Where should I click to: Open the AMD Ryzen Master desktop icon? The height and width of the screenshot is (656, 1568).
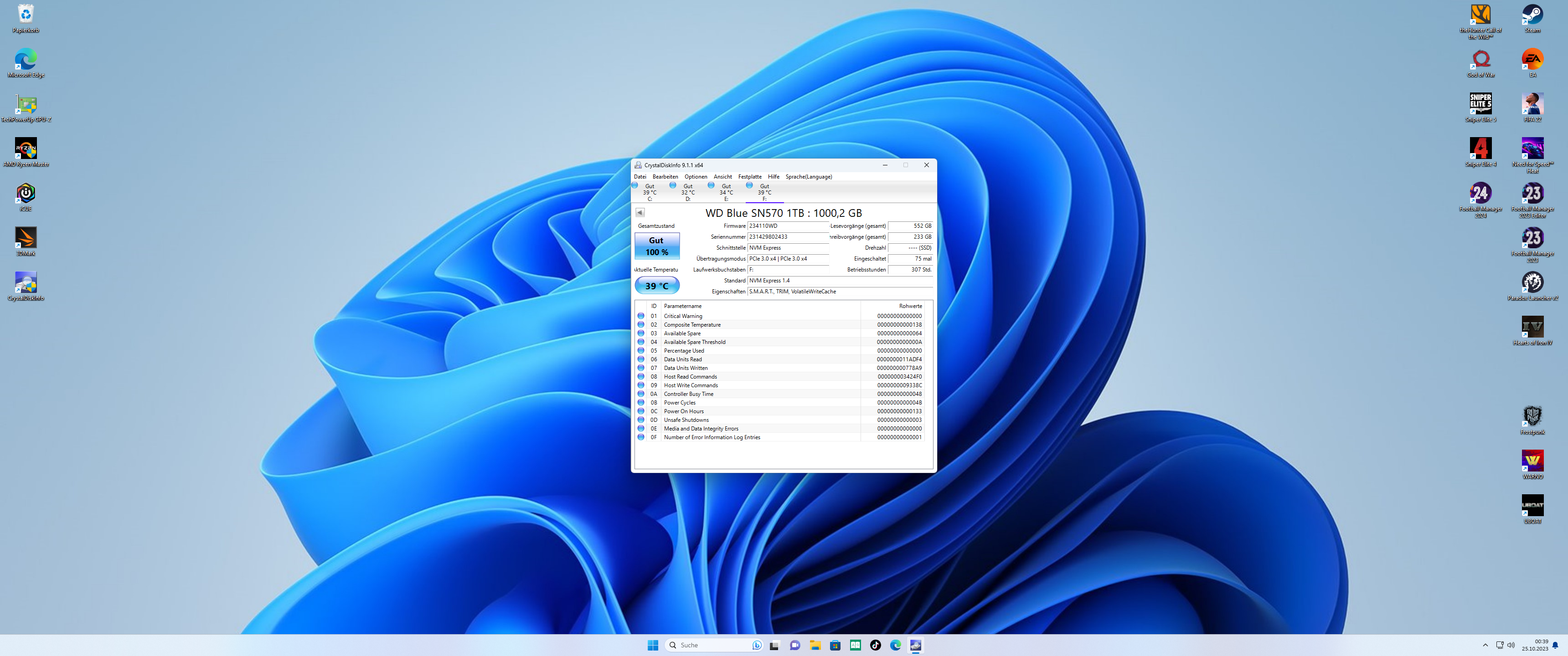click(26, 150)
